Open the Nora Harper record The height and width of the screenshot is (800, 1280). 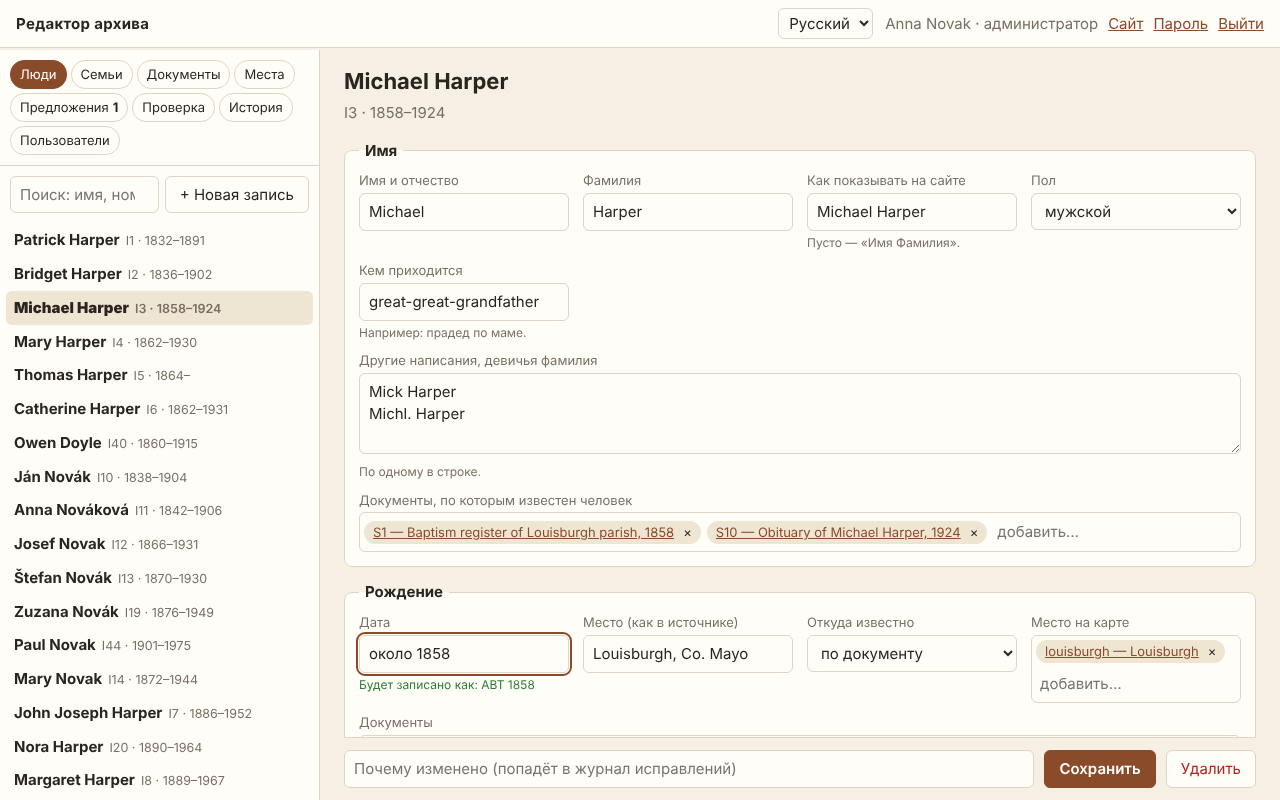coord(160,747)
